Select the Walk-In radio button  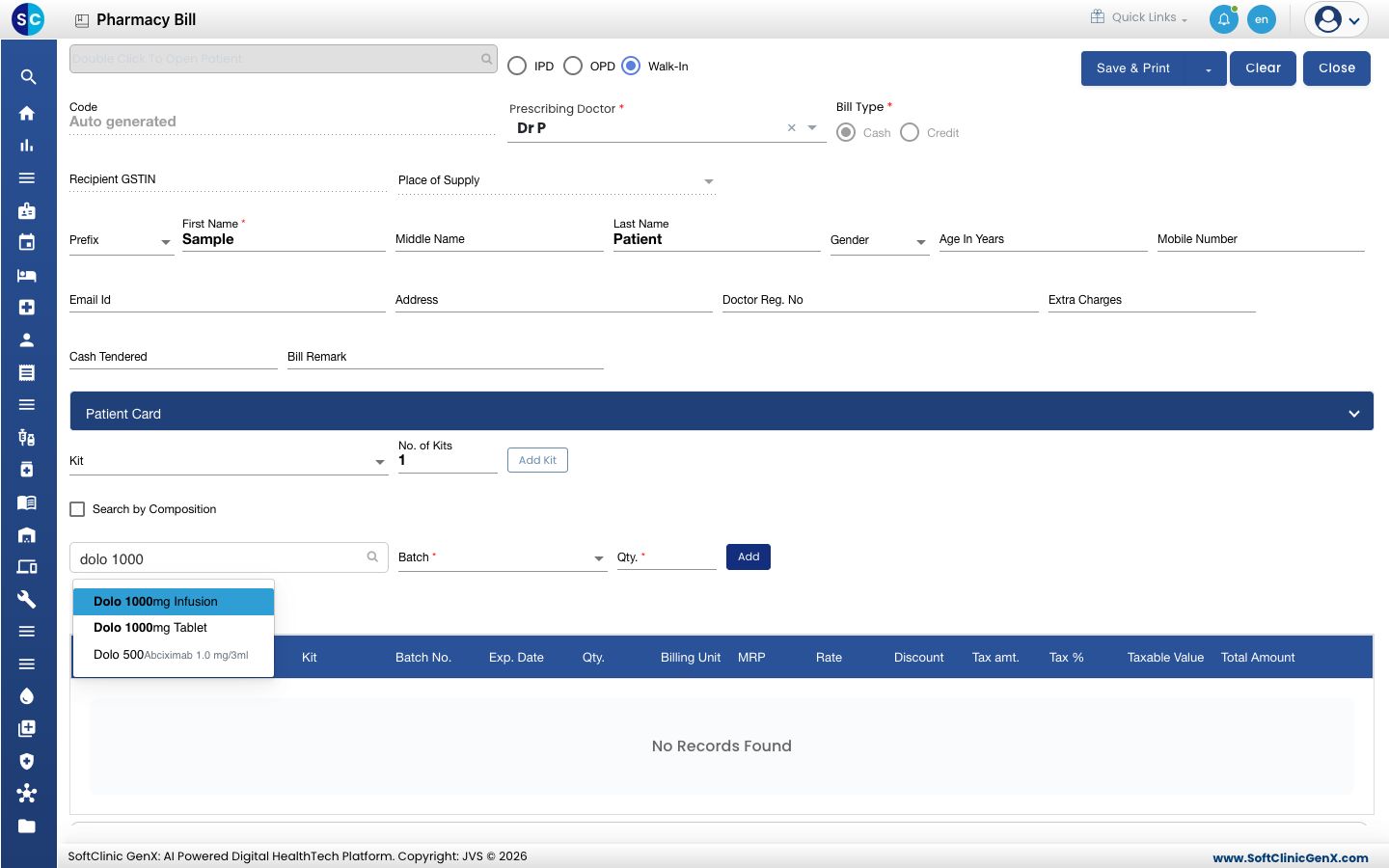coord(631,66)
